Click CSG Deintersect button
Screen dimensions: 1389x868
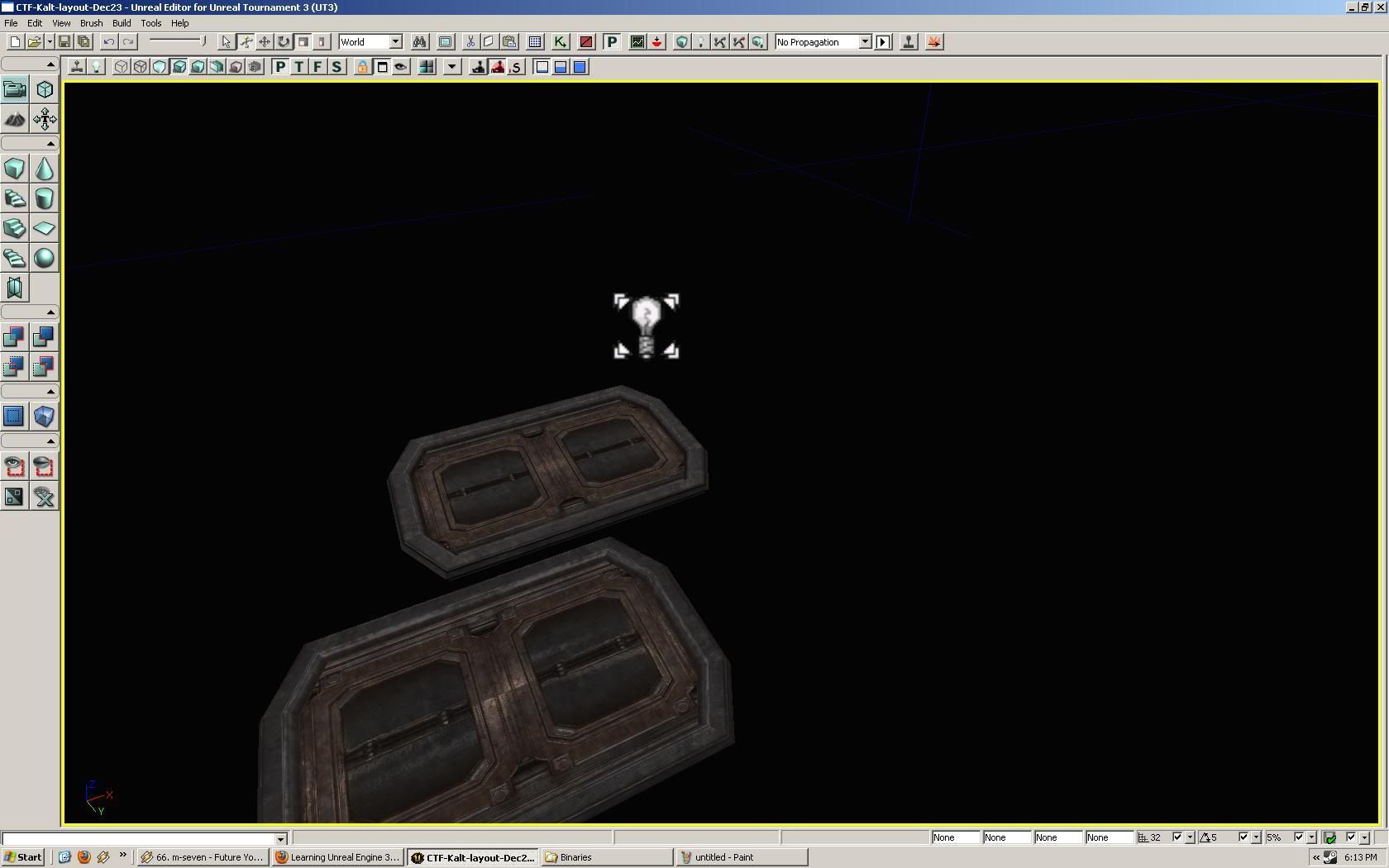pos(45,367)
